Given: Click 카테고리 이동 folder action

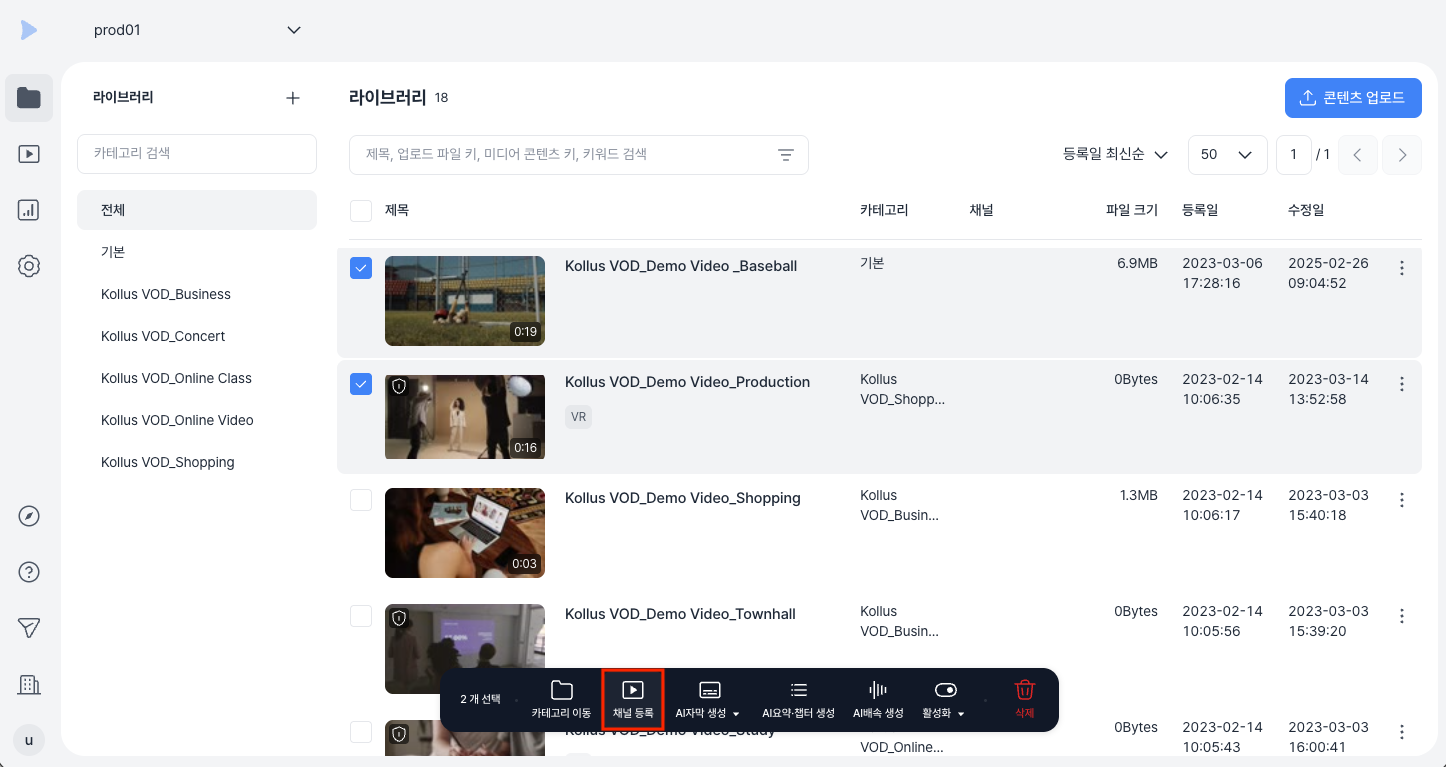Looking at the screenshot, I should (x=561, y=700).
